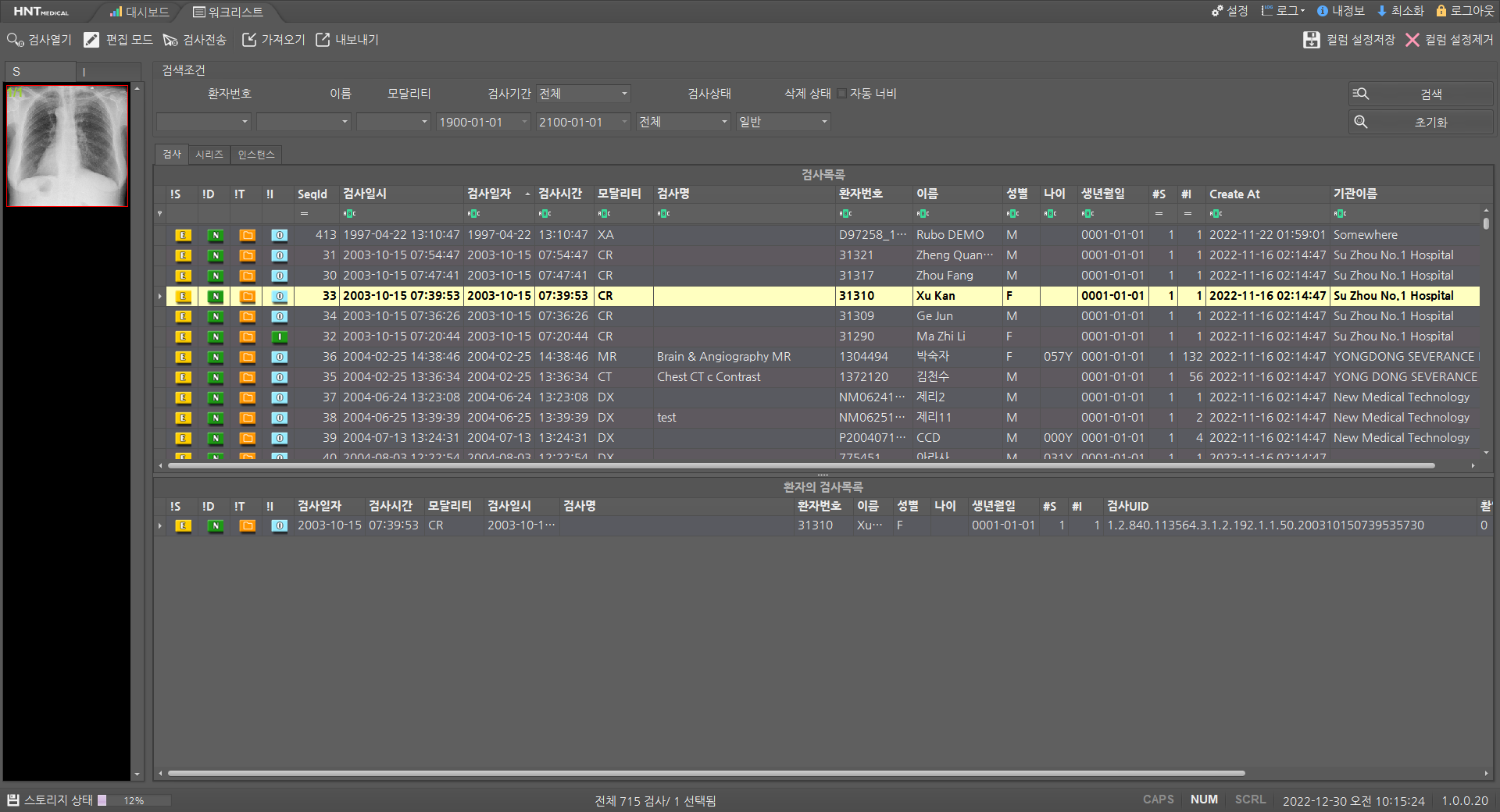The height and width of the screenshot is (812, 1500).
Task: Select chest X-ray thumbnail
Action: [x=67, y=146]
